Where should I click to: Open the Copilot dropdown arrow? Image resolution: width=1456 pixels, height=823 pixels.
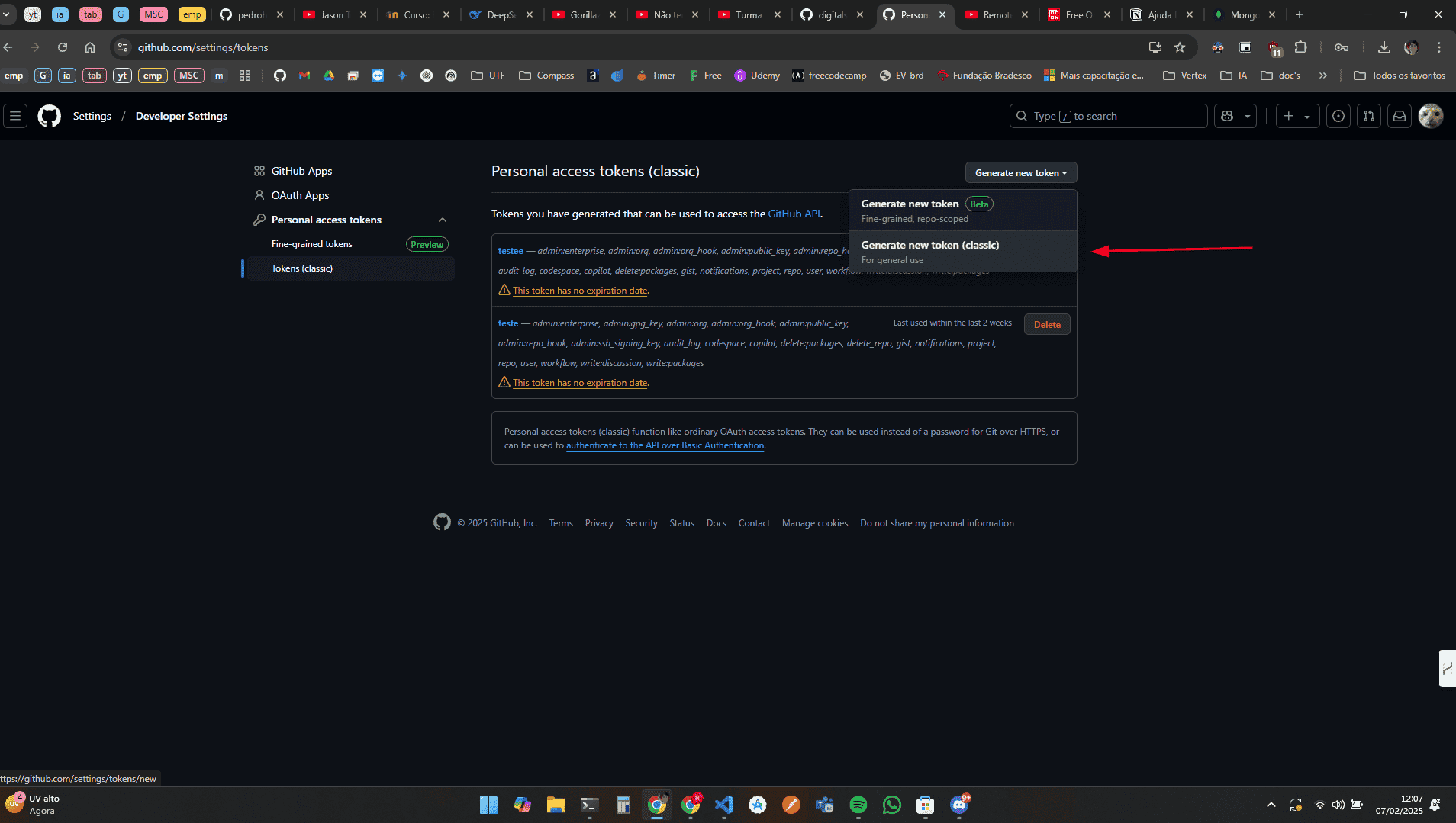pyautogui.click(x=1248, y=116)
